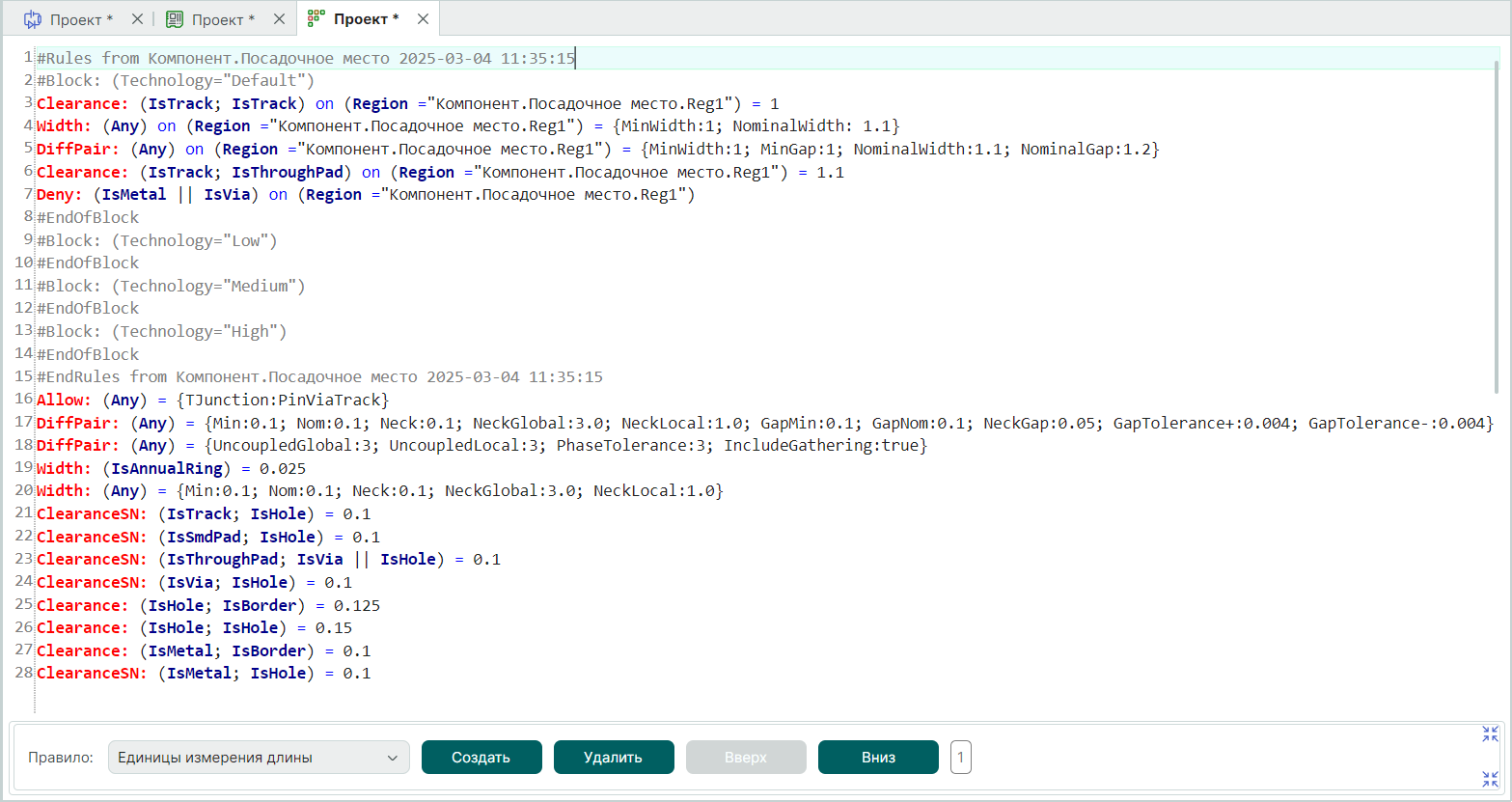This screenshot has height=802, width=1512.
Task: Click the green PCB board icon on the second tab
Action: click(175, 19)
